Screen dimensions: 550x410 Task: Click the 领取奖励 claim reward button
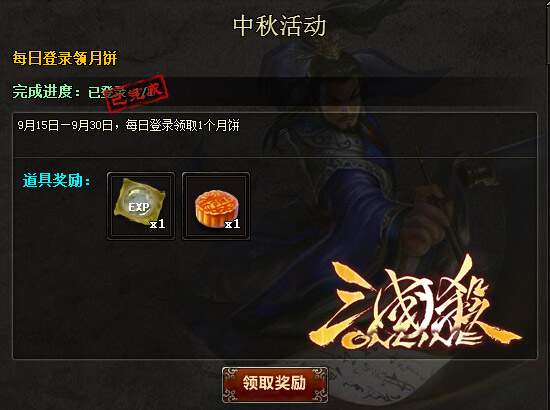coord(275,385)
